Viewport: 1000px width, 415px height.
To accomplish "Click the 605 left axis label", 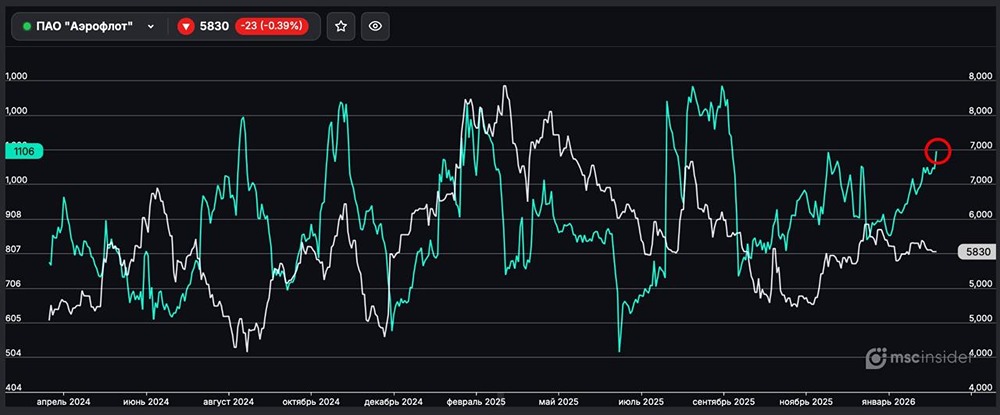I will point(13,319).
